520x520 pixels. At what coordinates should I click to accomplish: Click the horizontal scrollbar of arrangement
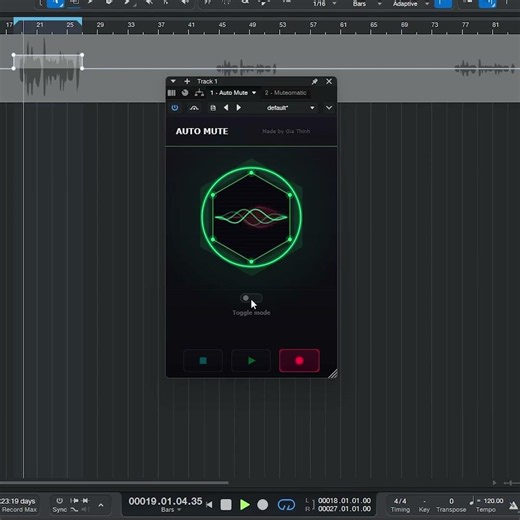click(114, 482)
